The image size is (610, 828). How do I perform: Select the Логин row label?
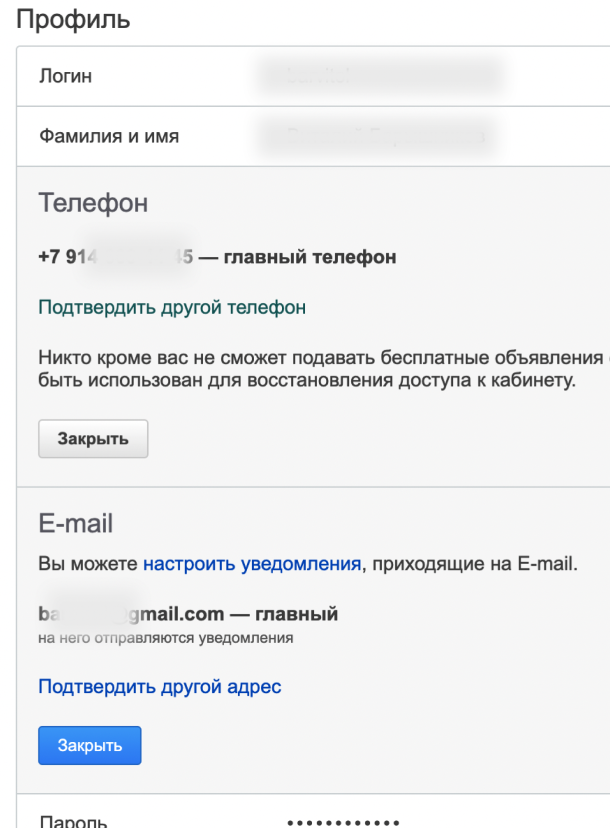click(65, 77)
